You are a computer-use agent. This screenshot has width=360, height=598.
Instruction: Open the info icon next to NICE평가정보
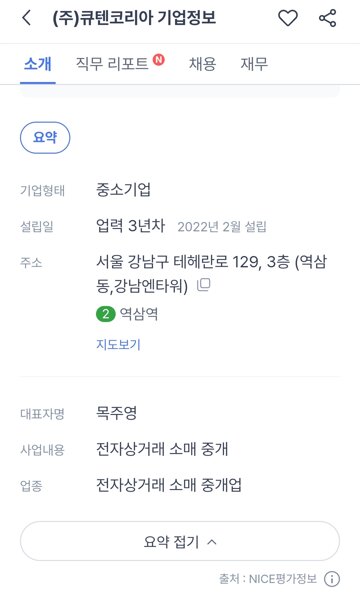click(331, 579)
